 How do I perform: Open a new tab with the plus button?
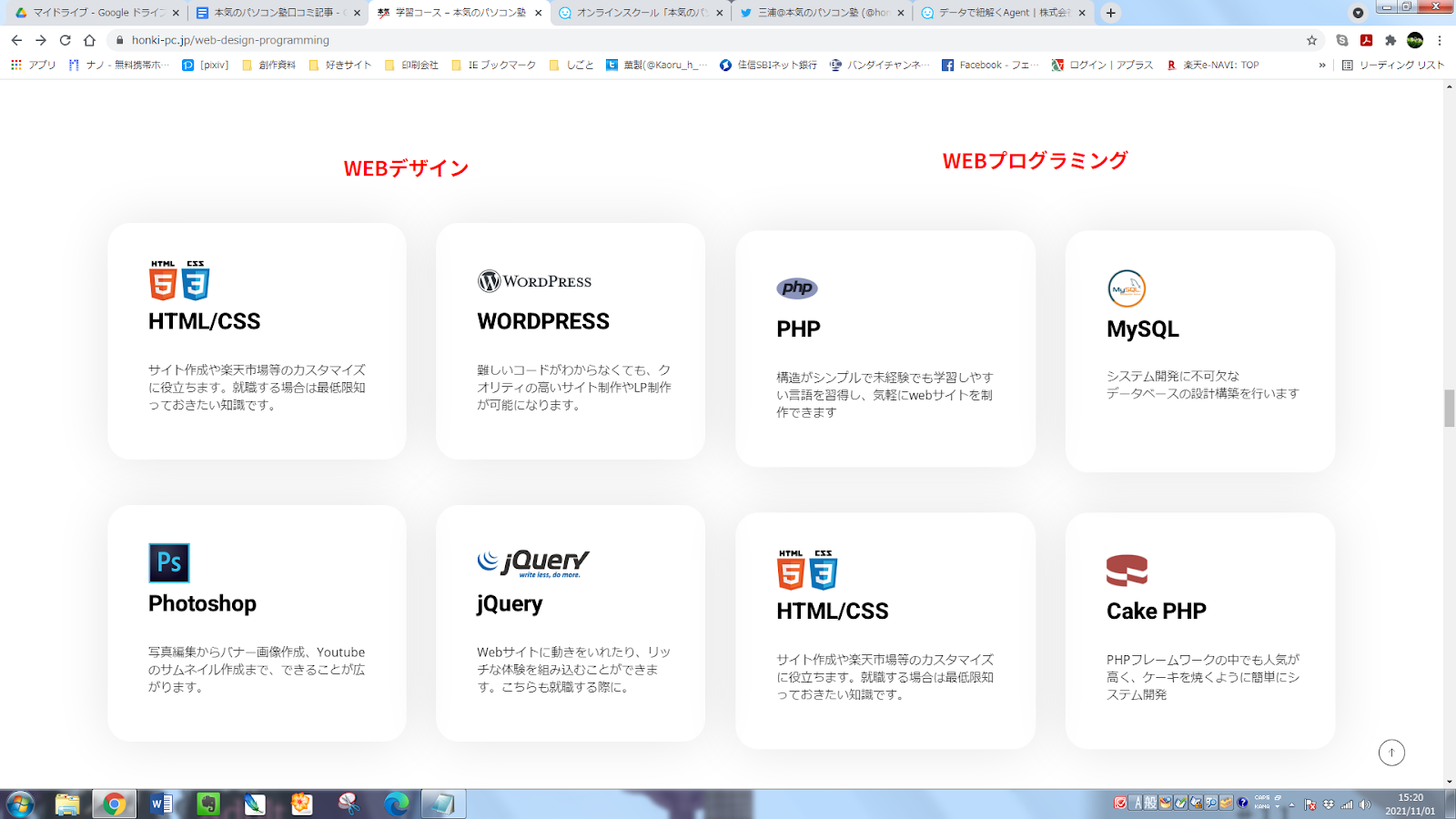click(x=1110, y=13)
